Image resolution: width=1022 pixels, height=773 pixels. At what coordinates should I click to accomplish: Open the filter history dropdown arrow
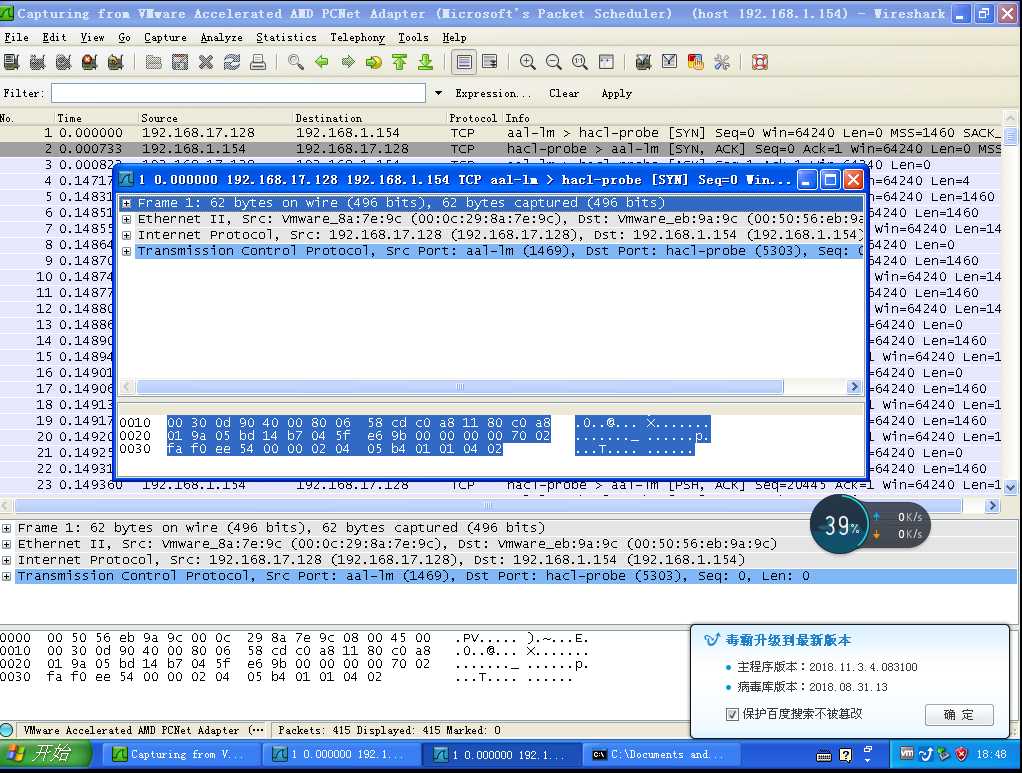(439, 93)
